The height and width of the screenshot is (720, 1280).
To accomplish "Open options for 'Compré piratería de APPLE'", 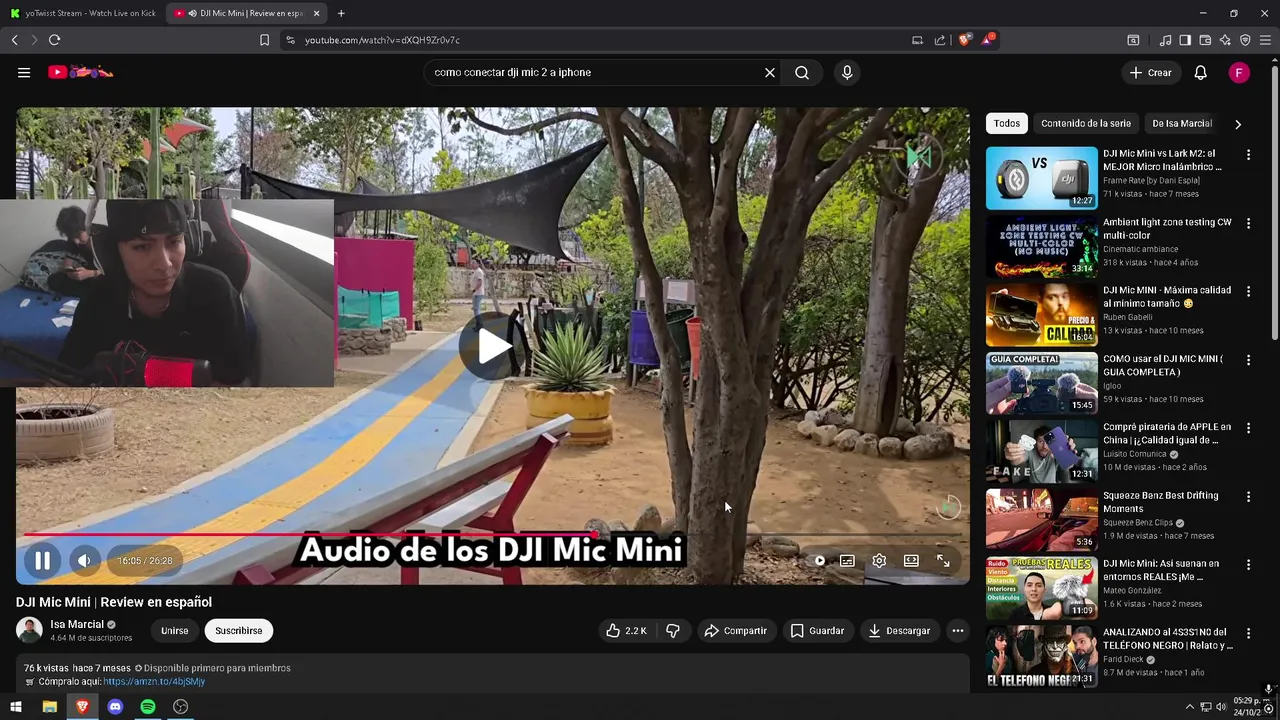I will coord(1248,428).
